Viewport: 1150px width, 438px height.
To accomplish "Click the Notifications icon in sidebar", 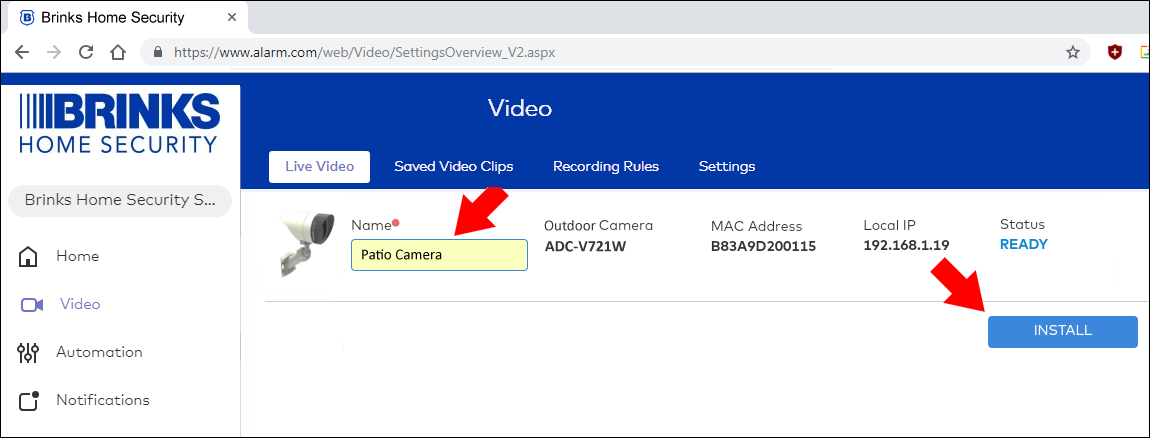I will coord(29,401).
